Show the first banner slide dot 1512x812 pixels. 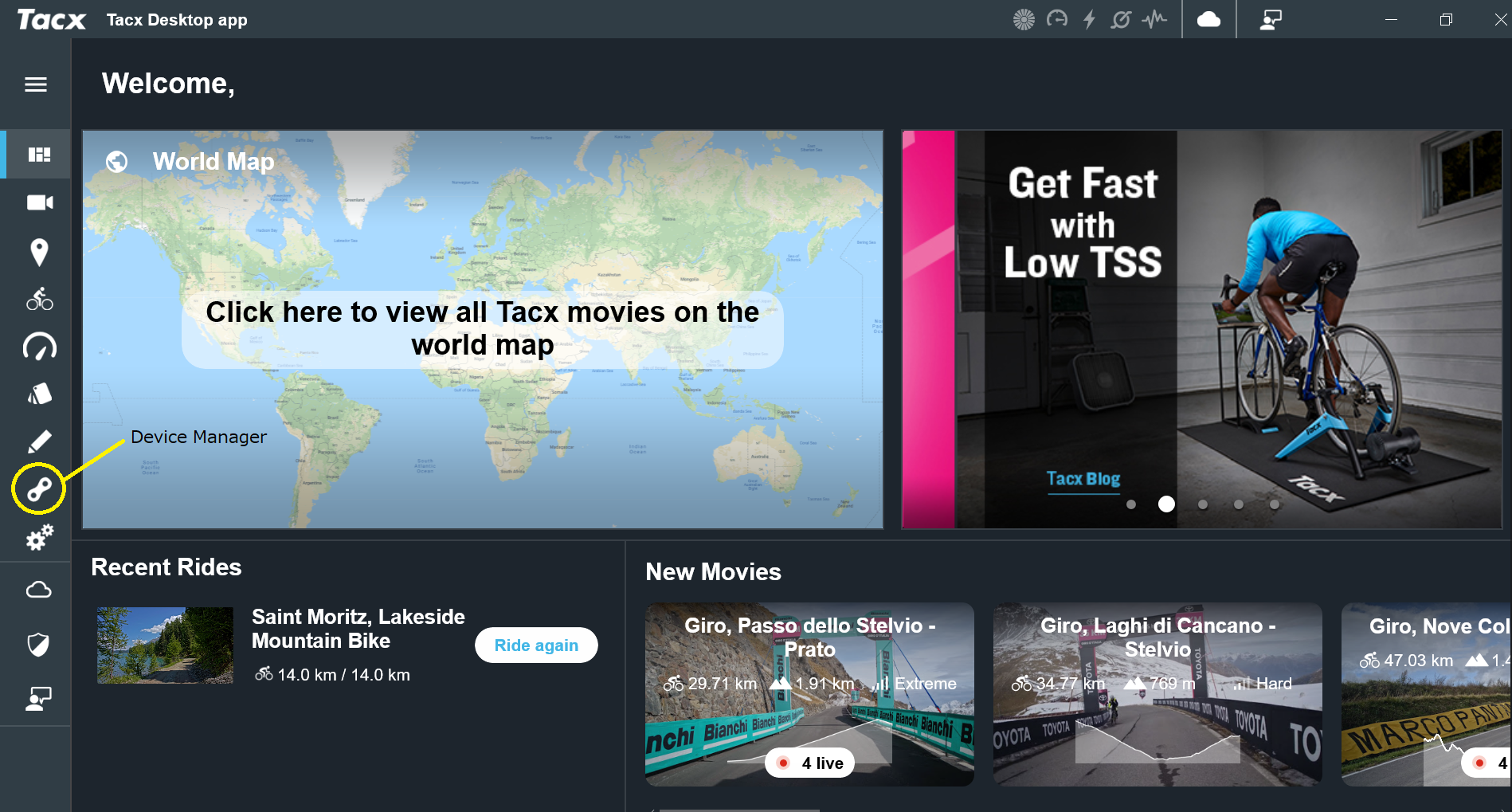coord(1130,504)
